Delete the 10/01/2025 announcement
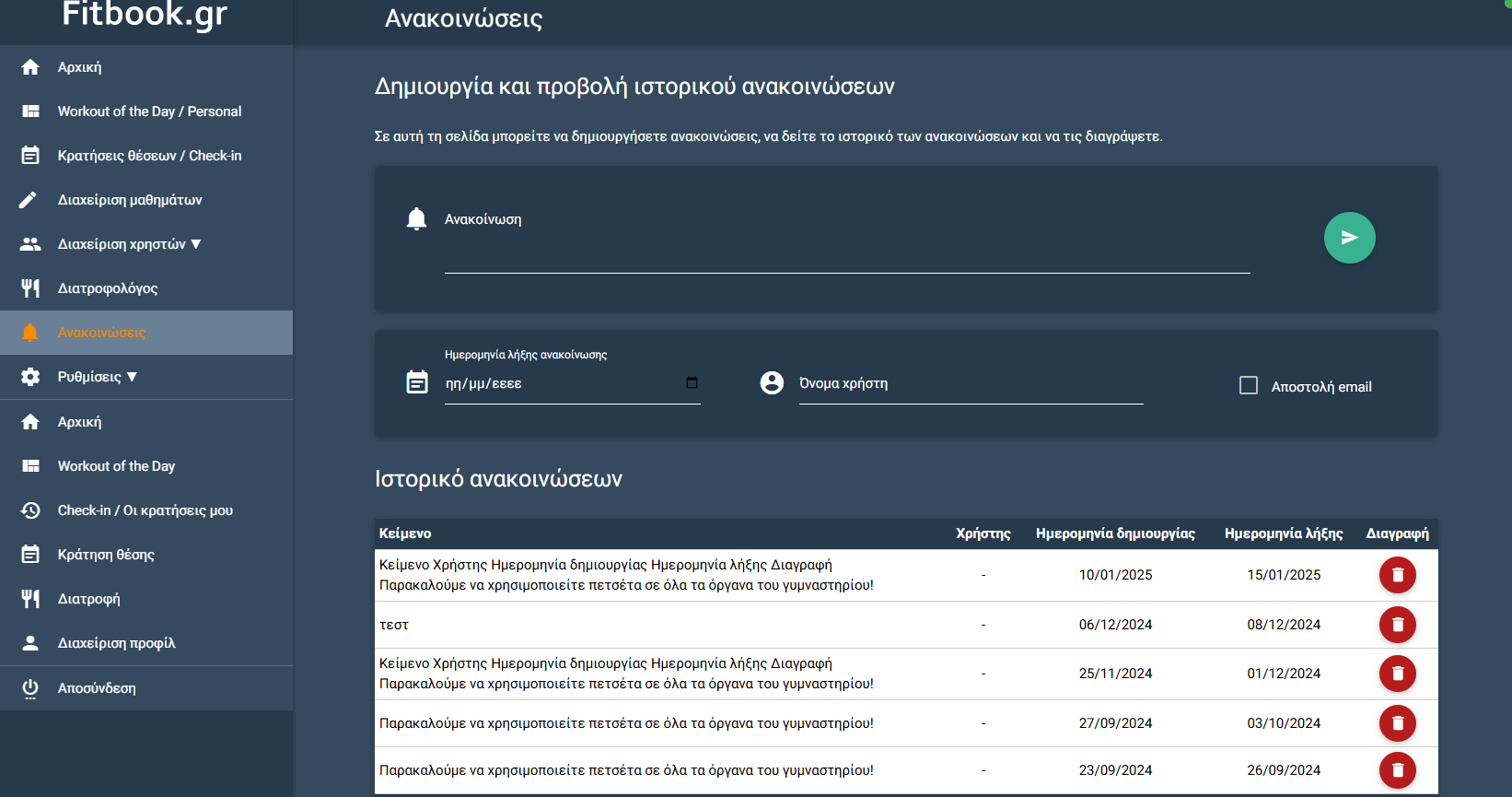 click(1397, 575)
